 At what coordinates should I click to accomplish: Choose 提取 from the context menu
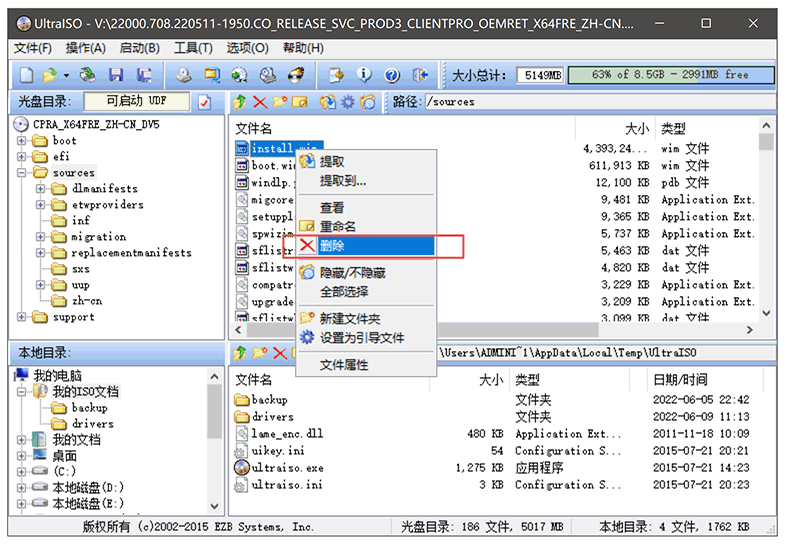click(x=366, y=162)
